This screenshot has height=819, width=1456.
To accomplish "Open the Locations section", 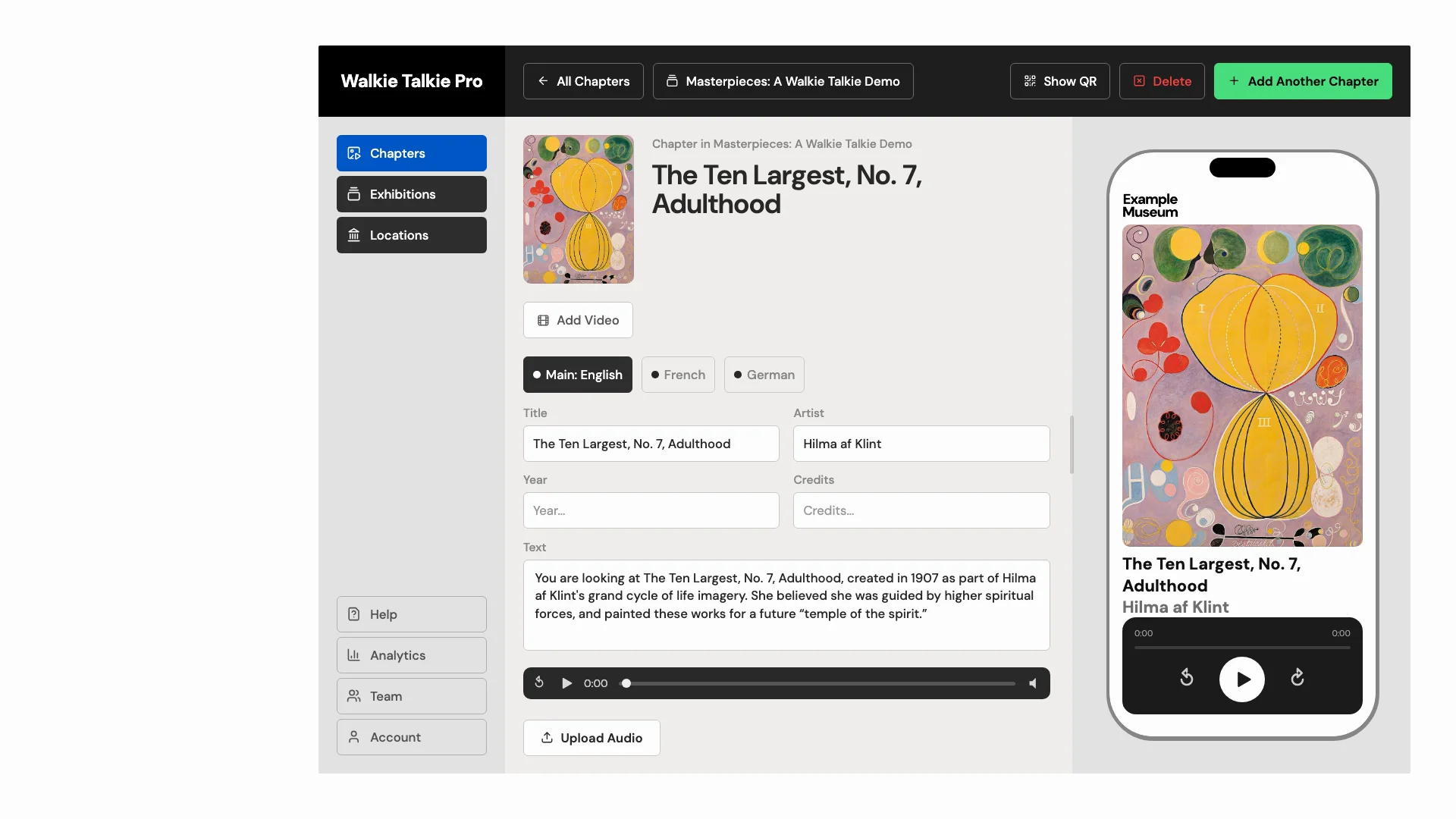I will point(412,235).
